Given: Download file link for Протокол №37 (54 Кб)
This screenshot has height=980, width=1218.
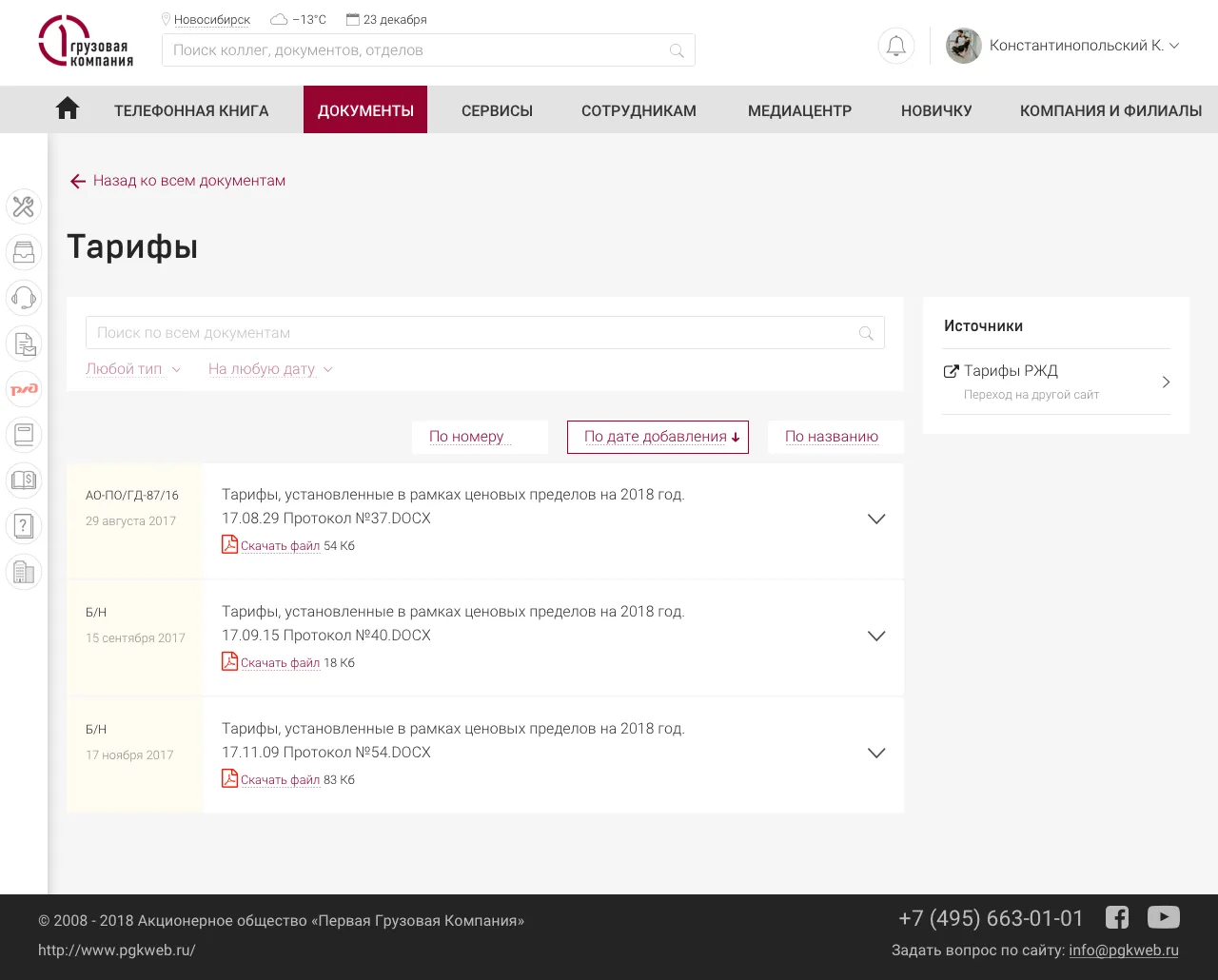Looking at the screenshot, I should coord(280,545).
